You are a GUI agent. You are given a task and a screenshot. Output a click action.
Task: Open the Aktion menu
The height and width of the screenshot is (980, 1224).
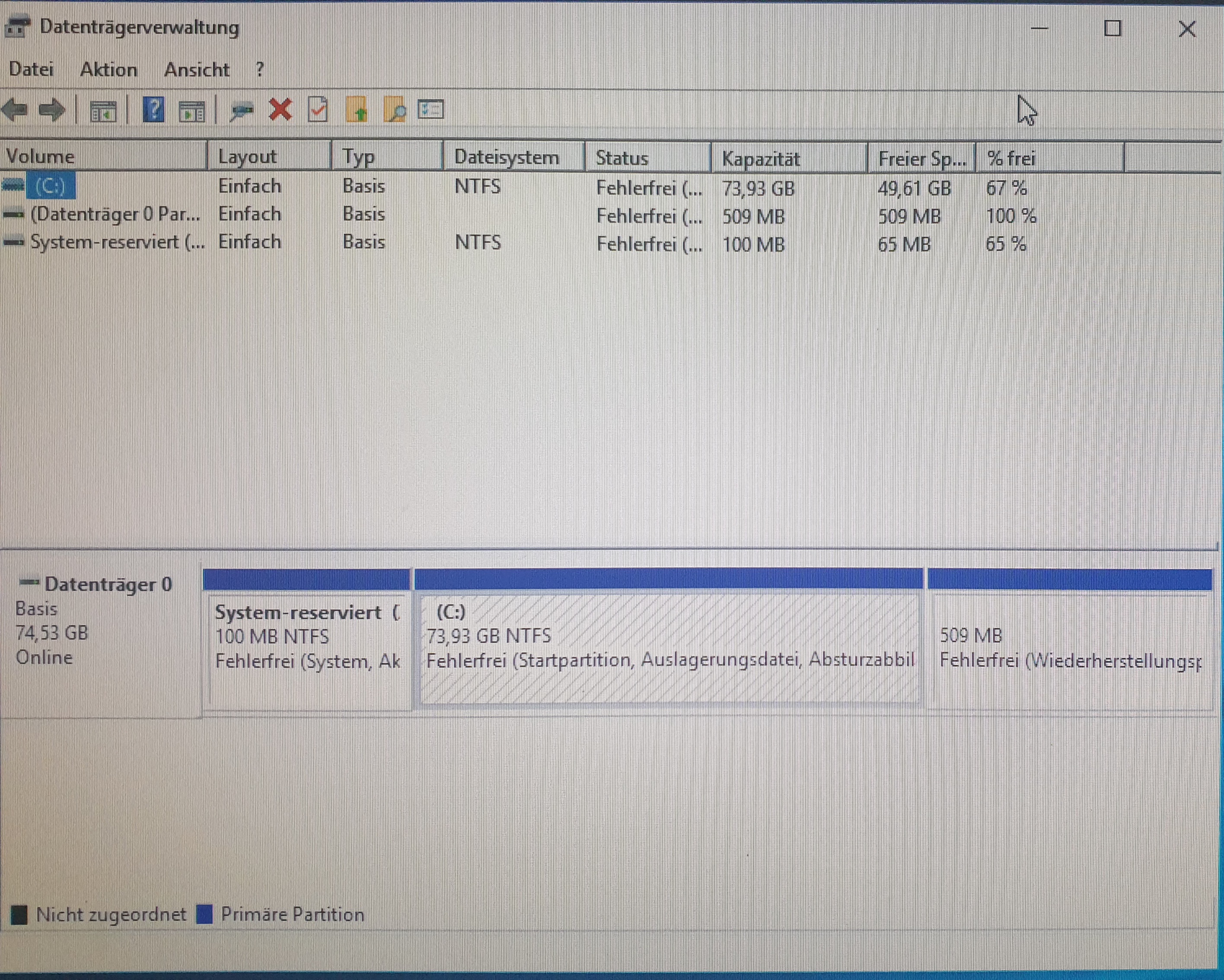108,70
